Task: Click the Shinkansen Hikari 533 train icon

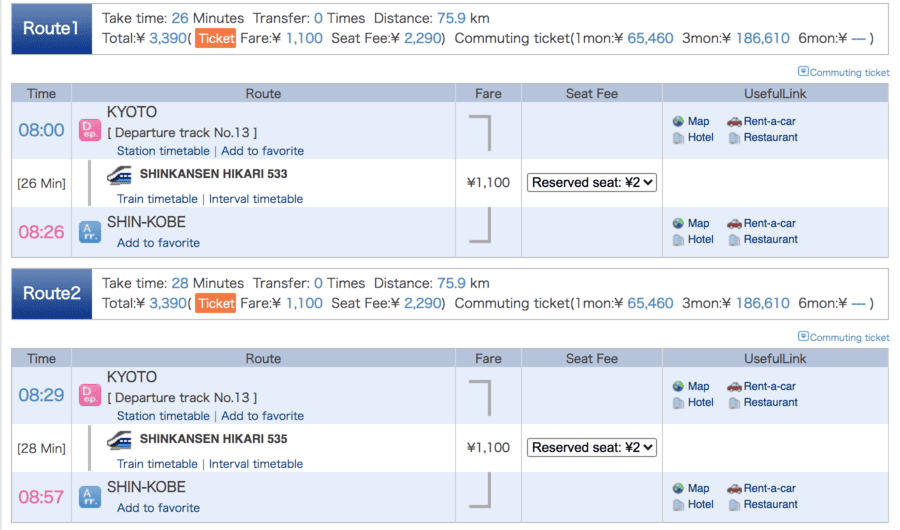Action: [x=120, y=175]
